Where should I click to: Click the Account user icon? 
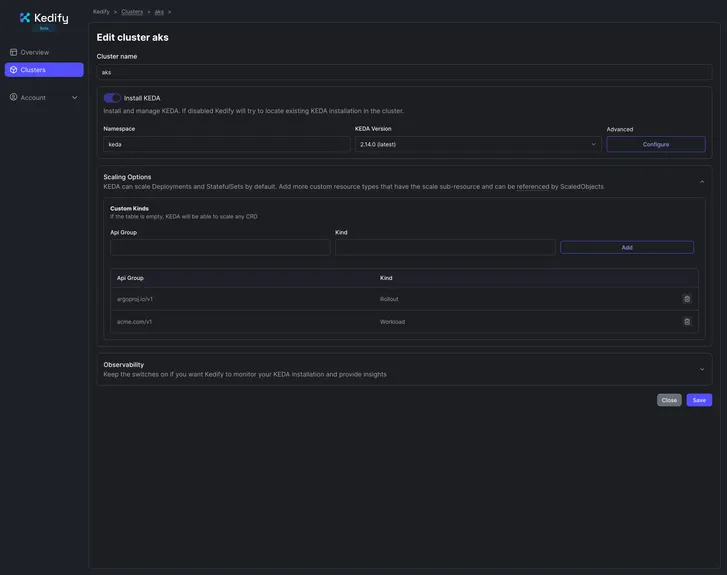[x=14, y=97]
